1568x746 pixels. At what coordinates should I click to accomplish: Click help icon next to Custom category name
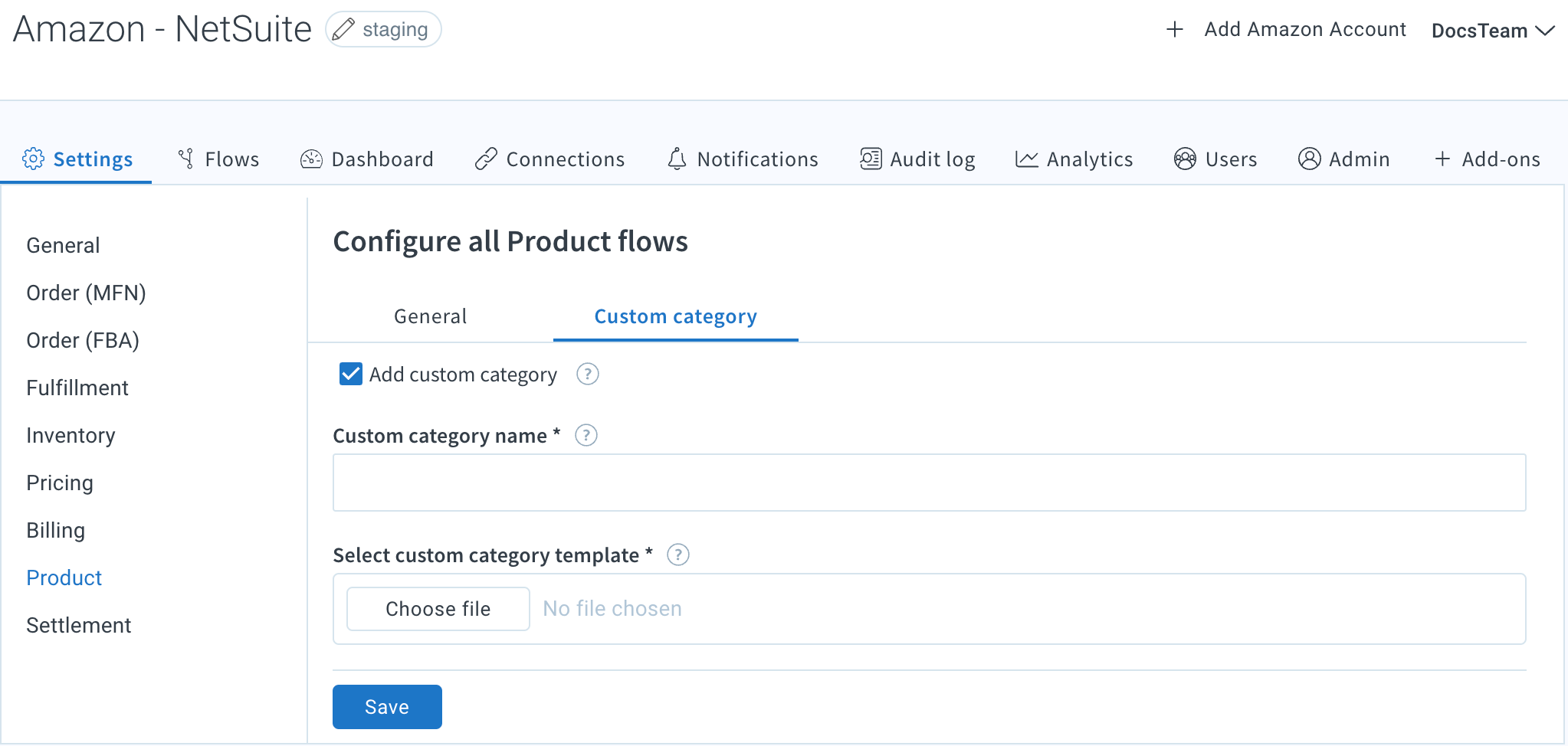[586, 435]
